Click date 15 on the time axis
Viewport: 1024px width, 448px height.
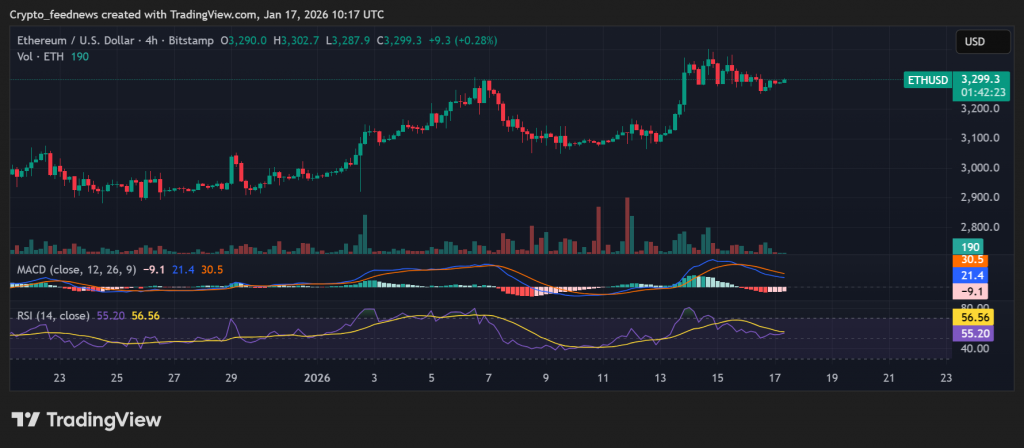point(717,378)
